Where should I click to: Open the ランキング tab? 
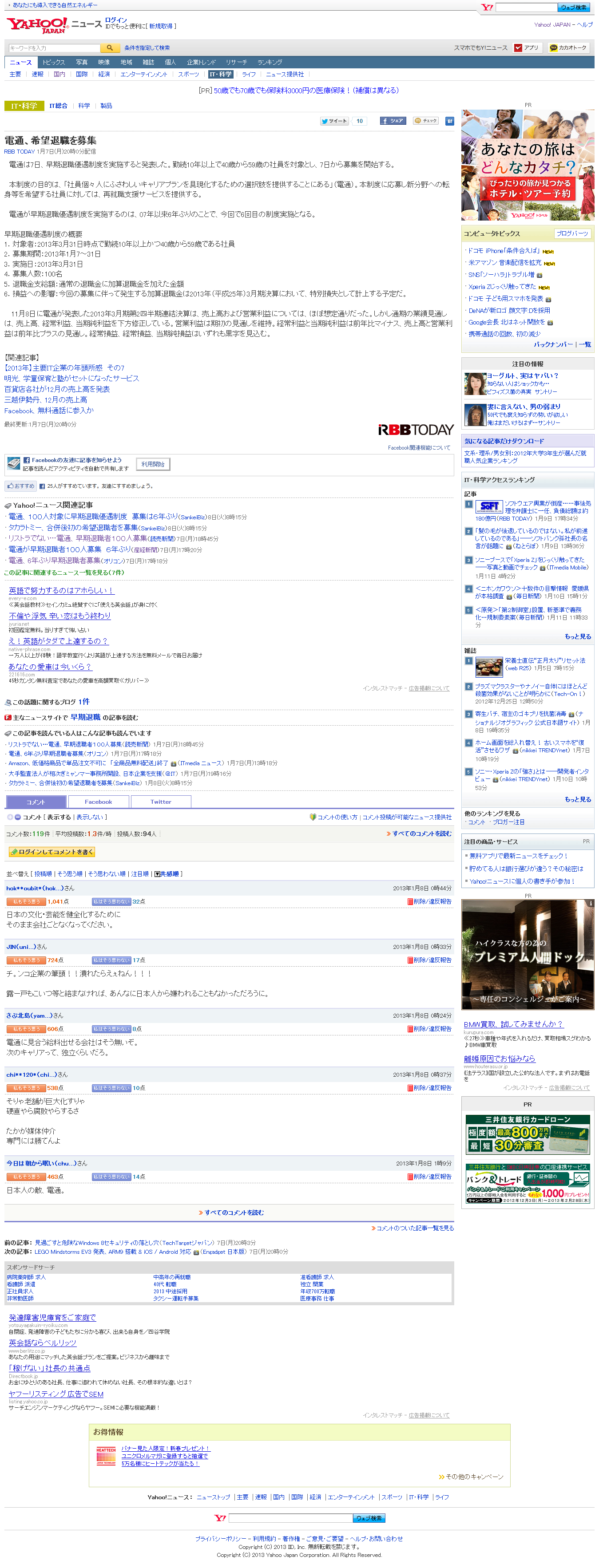pyautogui.click(x=269, y=62)
